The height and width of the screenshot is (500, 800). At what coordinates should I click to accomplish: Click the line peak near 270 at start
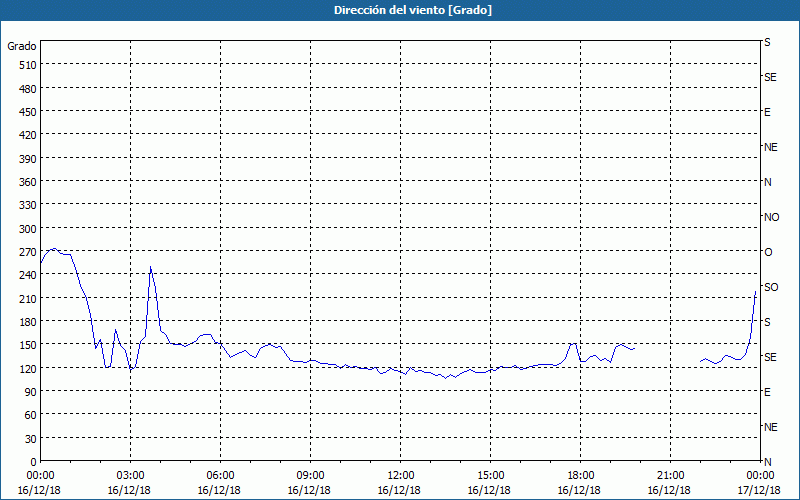click(x=54, y=249)
